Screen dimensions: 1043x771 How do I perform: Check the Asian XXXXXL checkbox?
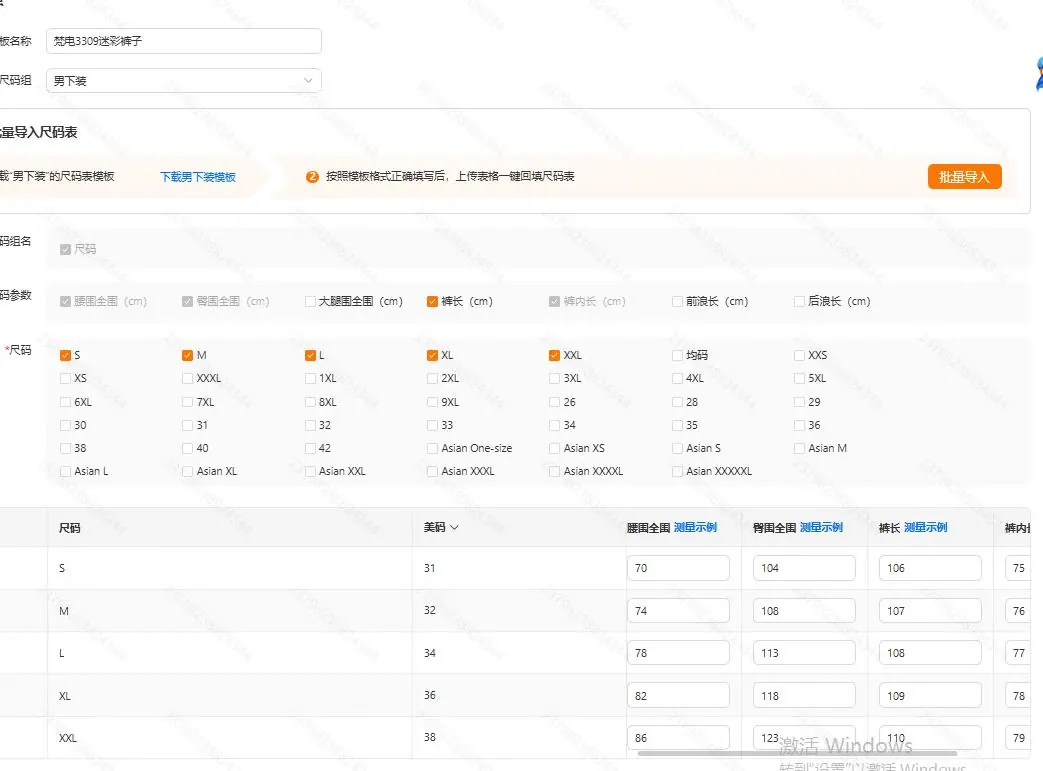tap(677, 471)
